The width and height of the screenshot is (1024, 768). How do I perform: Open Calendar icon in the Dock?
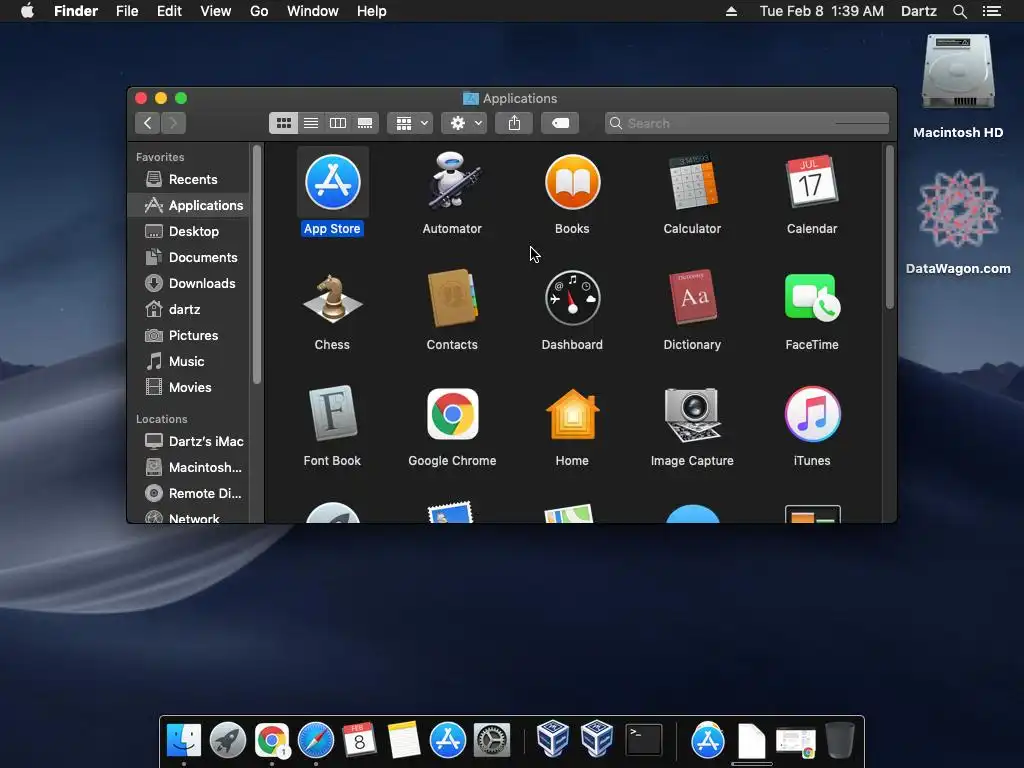click(359, 740)
